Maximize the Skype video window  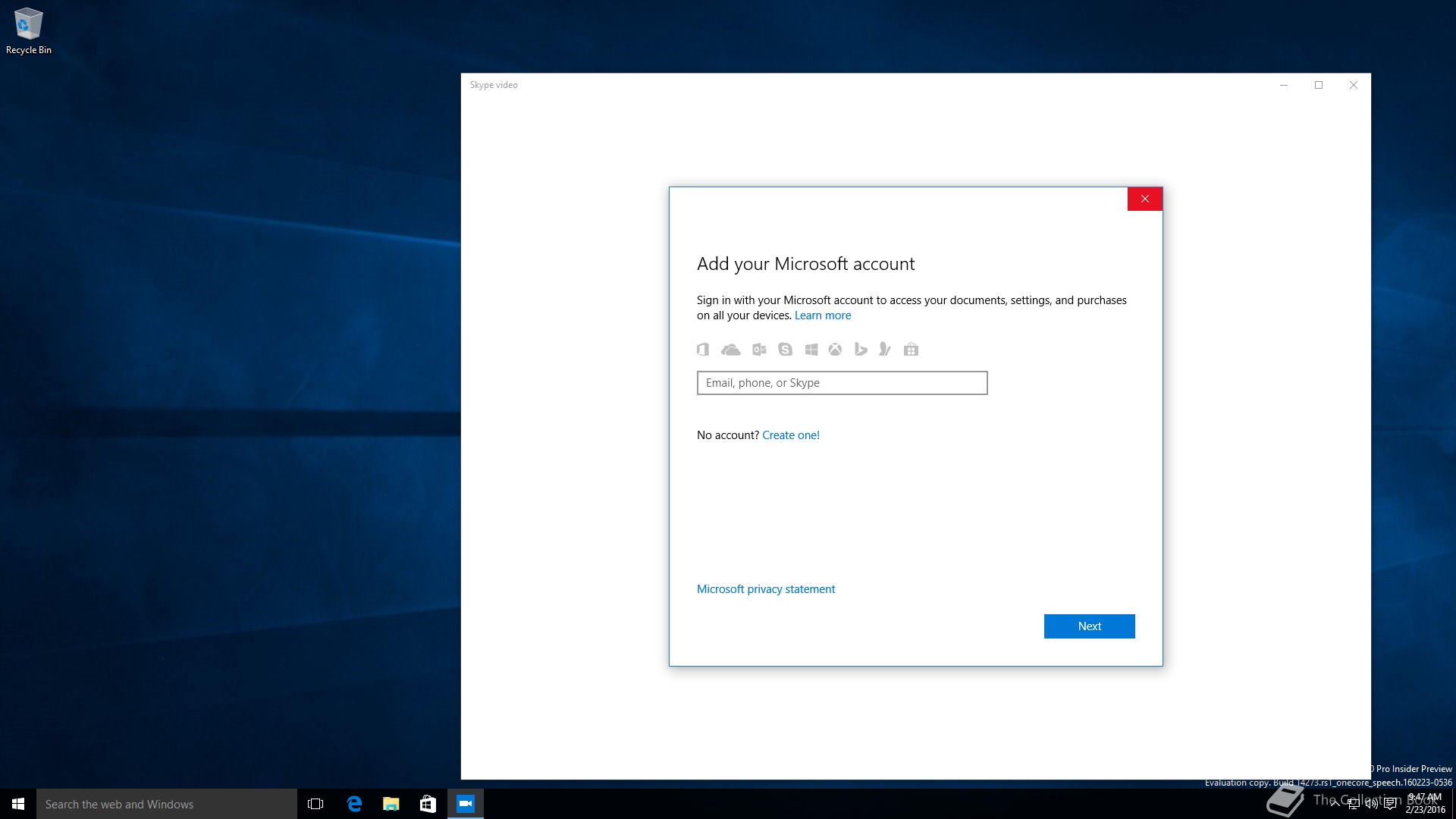click(1319, 85)
